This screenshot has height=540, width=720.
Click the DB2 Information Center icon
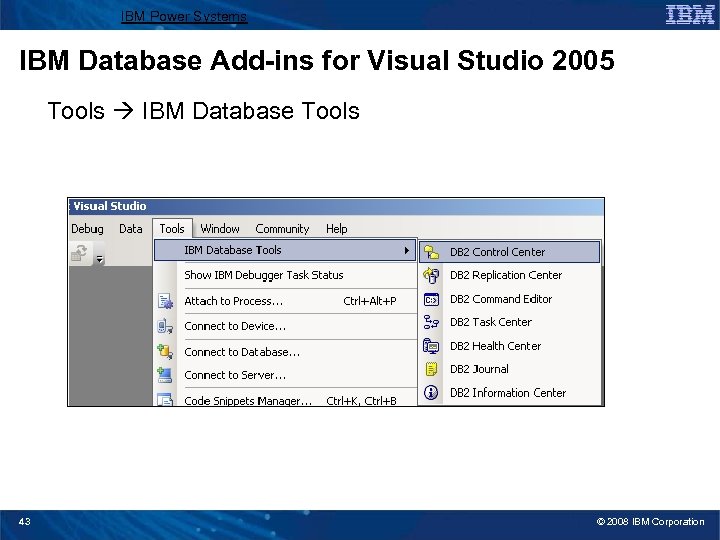(x=431, y=393)
